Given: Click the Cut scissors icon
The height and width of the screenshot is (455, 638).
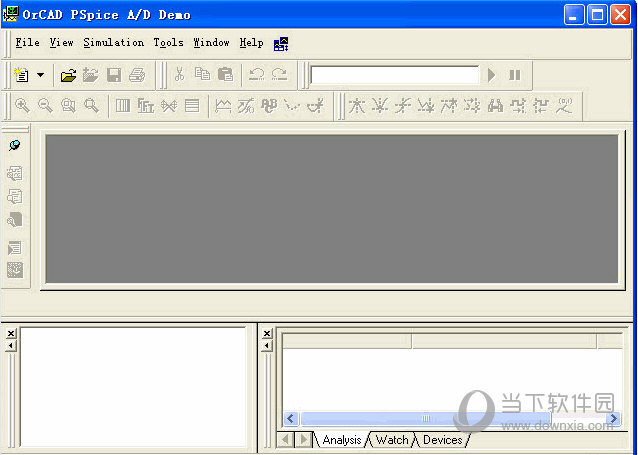Looking at the screenshot, I should pos(179,74).
